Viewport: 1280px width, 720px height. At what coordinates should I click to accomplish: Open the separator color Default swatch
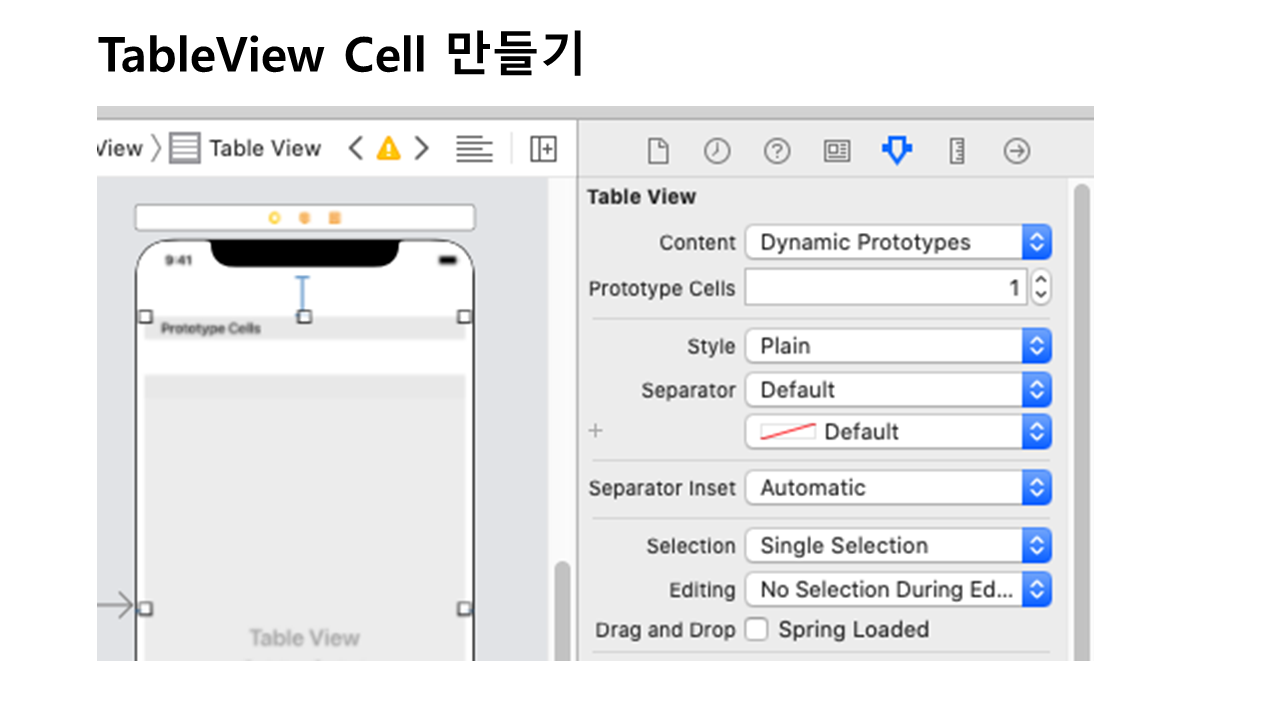897,432
